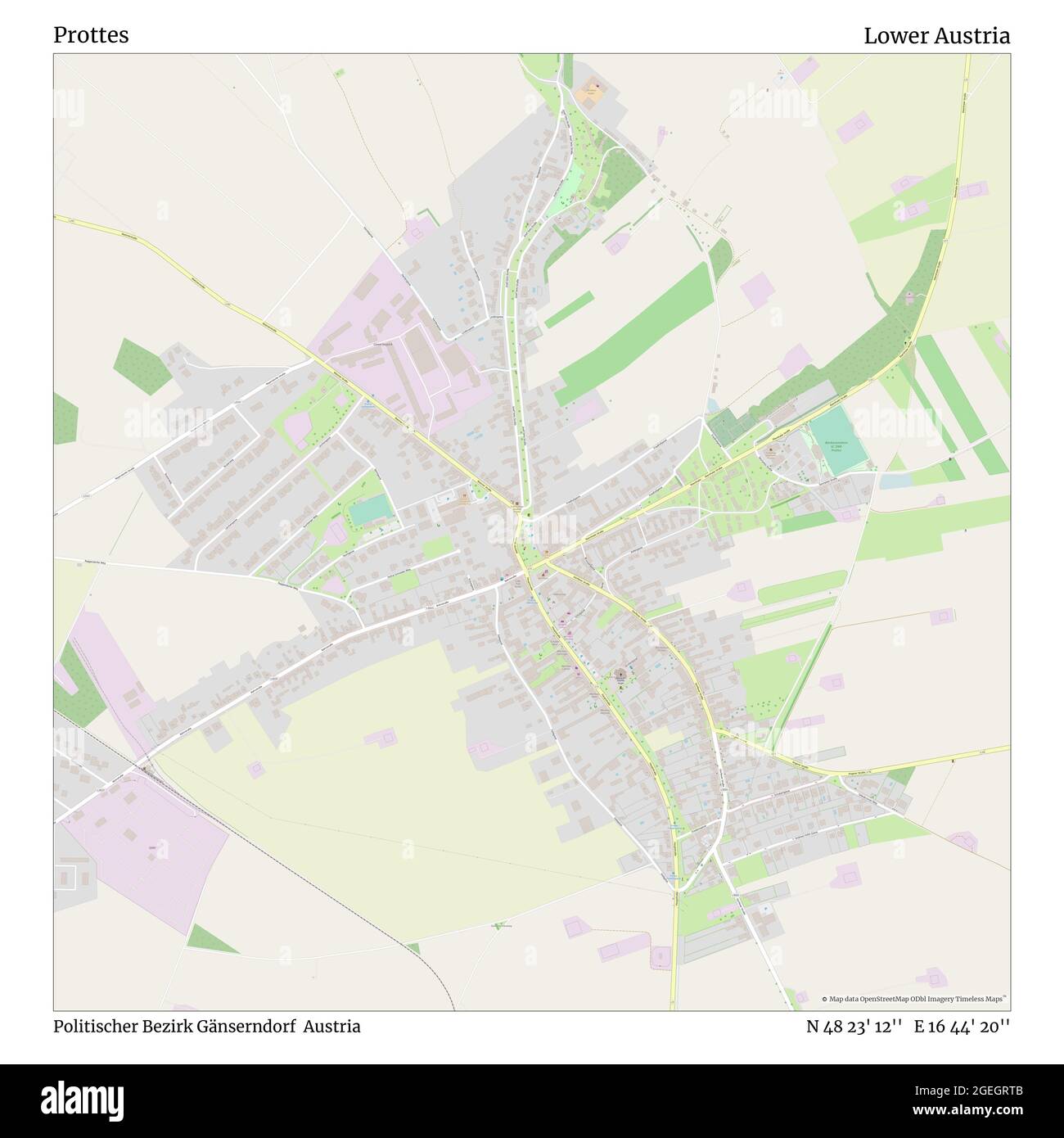The height and width of the screenshot is (1138, 1064).
Task: Select the turquoise pool west of the centre
Action: [370, 512]
